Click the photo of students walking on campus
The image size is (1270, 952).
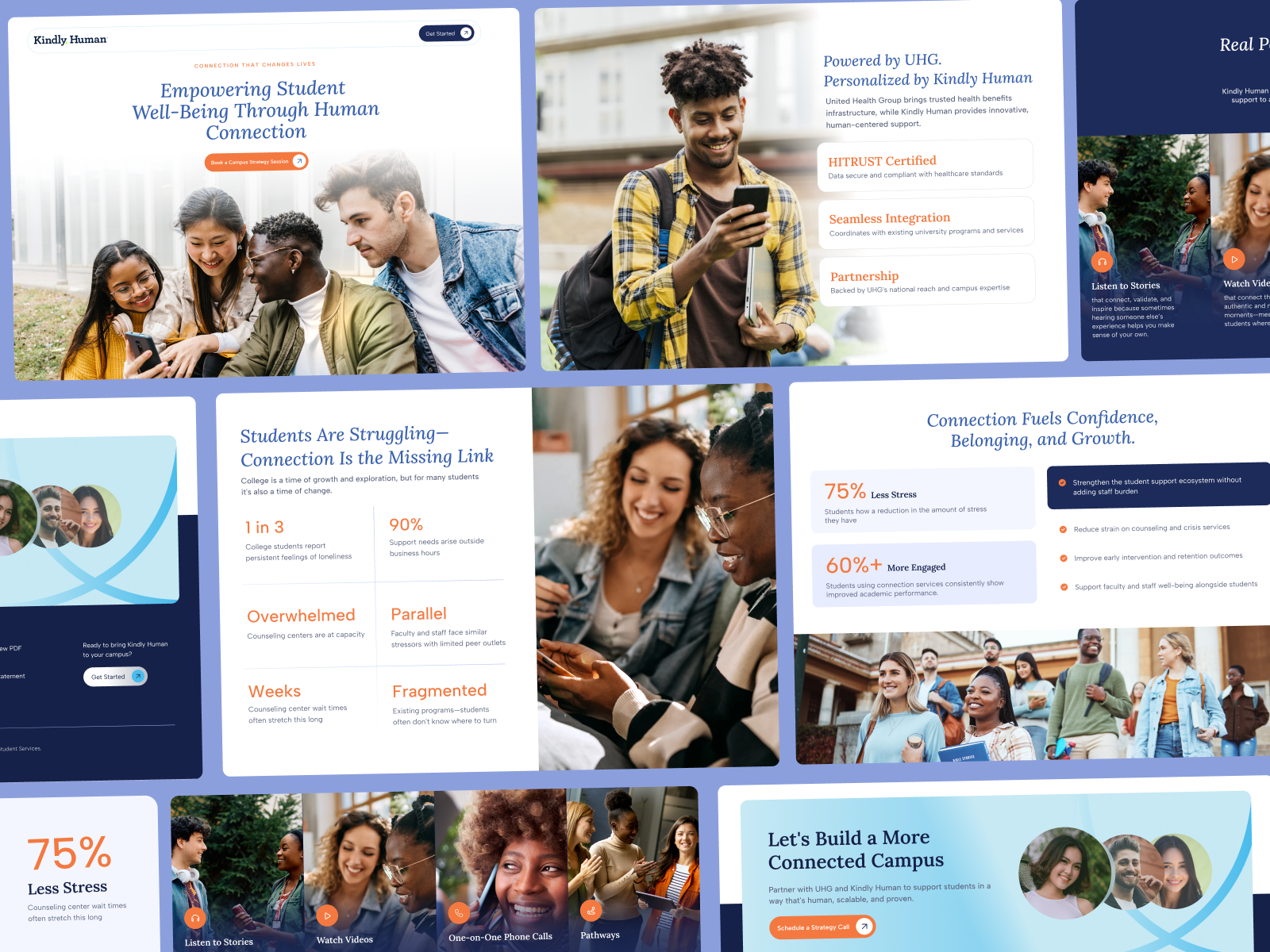point(1033,696)
